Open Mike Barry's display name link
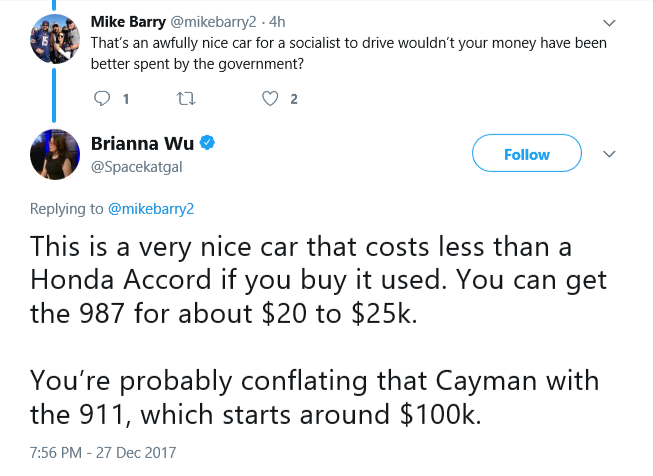The height and width of the screenshot is (476, 653). [x=128, y=22]
